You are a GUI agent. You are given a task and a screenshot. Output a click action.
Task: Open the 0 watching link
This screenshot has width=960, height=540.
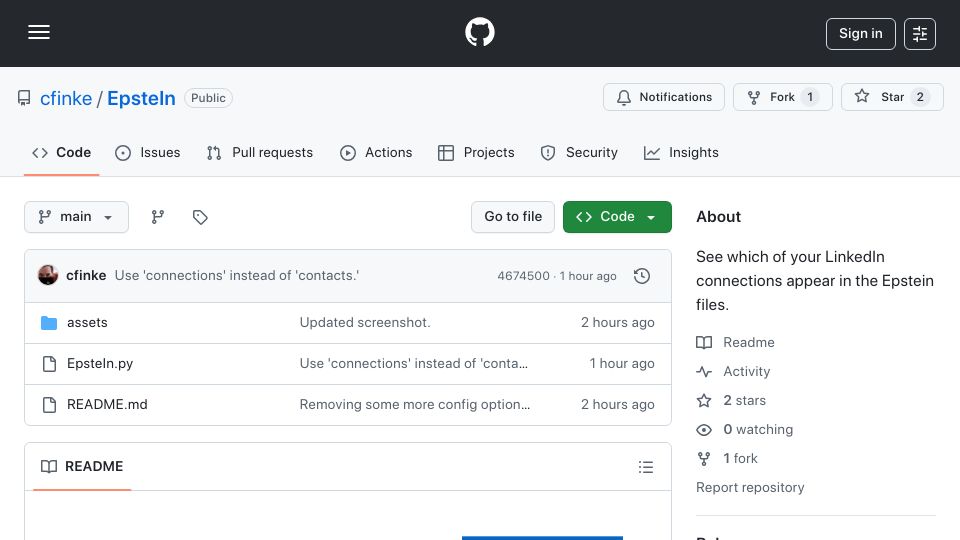click(x=744, y=430)
